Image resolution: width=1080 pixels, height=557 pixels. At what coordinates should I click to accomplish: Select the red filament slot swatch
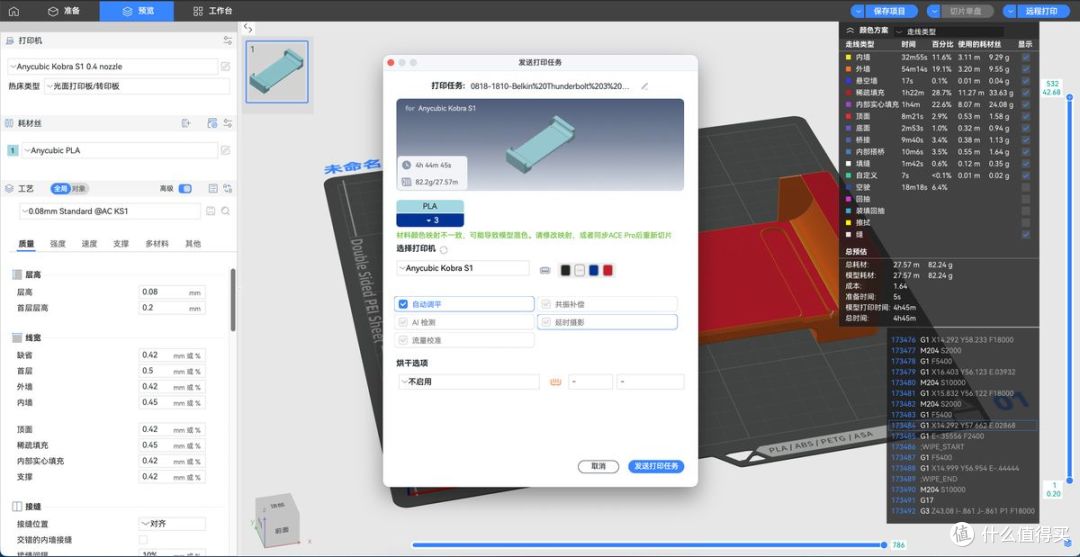[608, 270]
